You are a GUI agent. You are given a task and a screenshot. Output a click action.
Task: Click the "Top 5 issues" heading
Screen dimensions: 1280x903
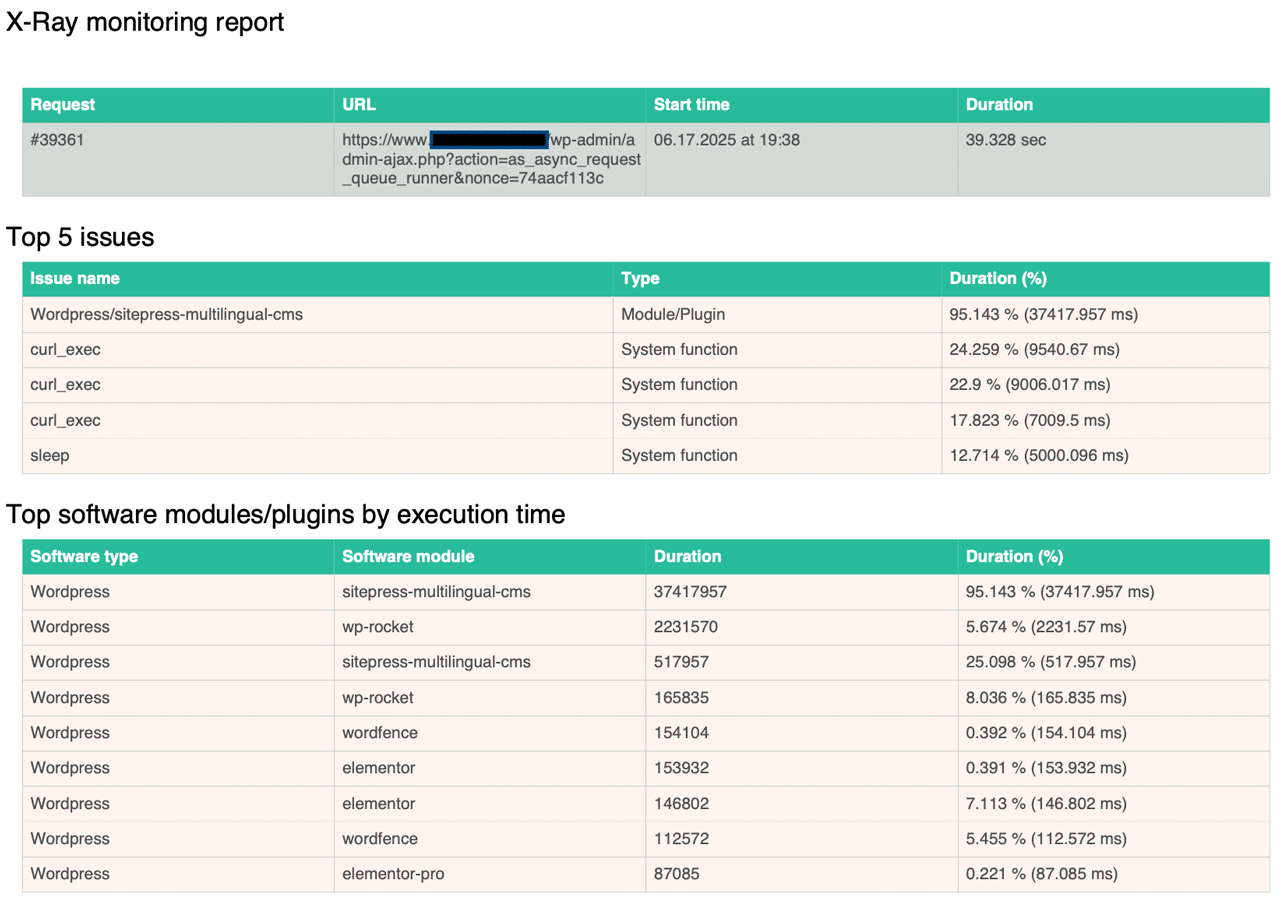click(80, 237)
